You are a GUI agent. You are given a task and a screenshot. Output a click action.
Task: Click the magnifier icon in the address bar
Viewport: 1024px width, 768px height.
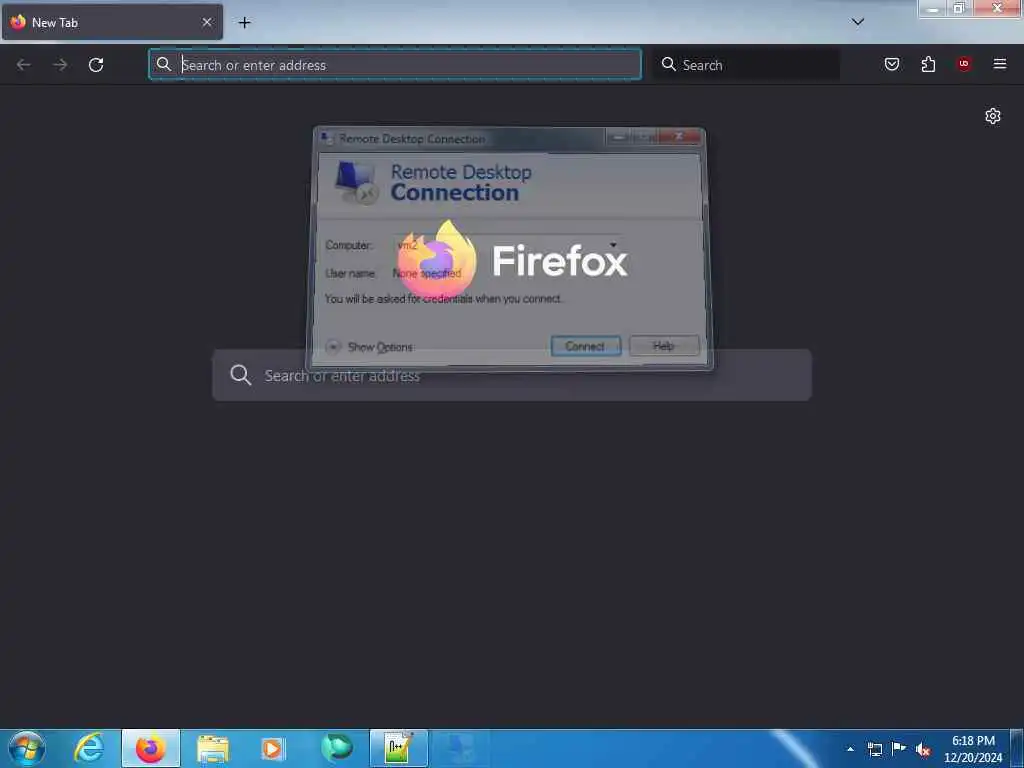click(x=164, y=64)
